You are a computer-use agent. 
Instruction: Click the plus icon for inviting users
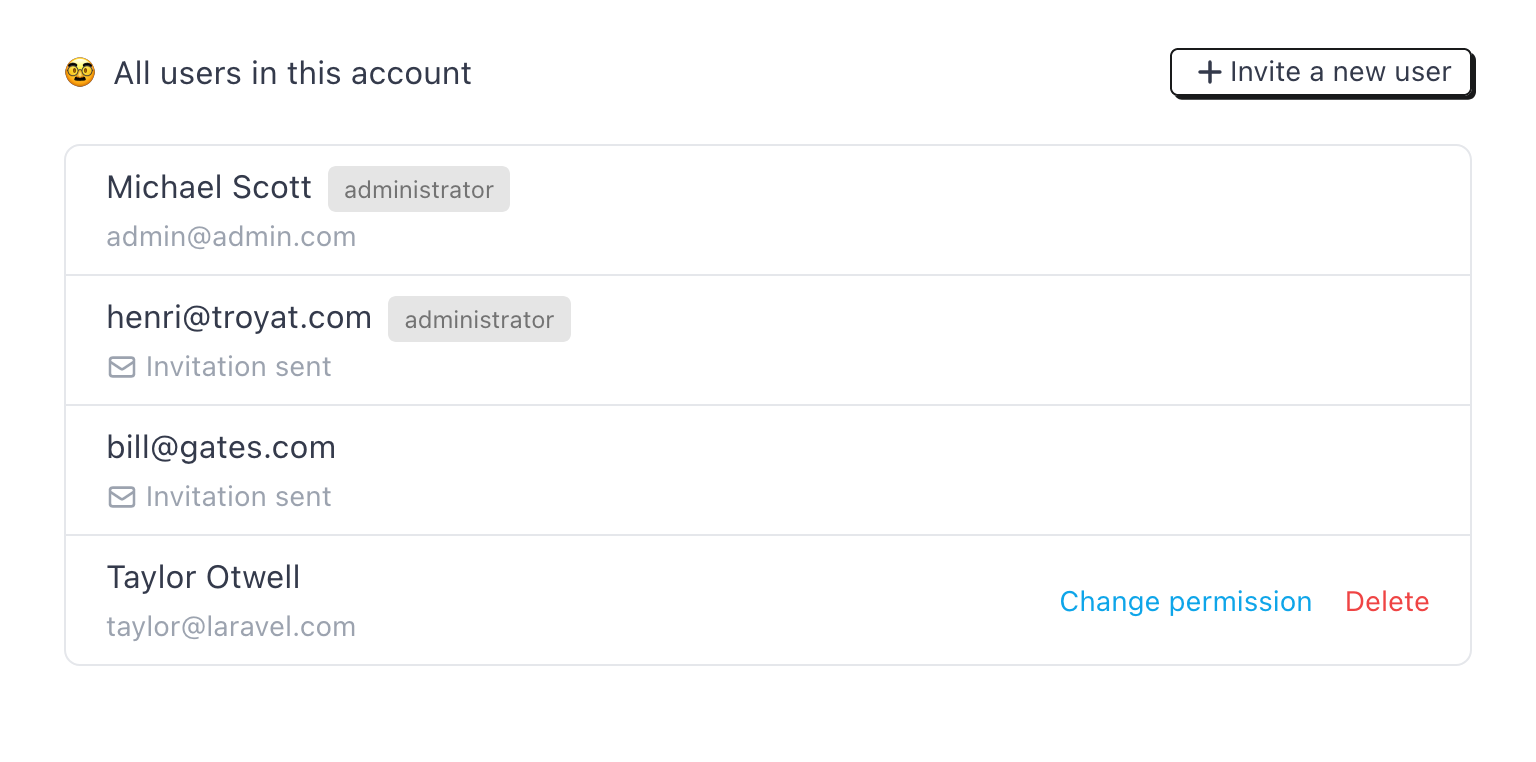(1209, 73)
